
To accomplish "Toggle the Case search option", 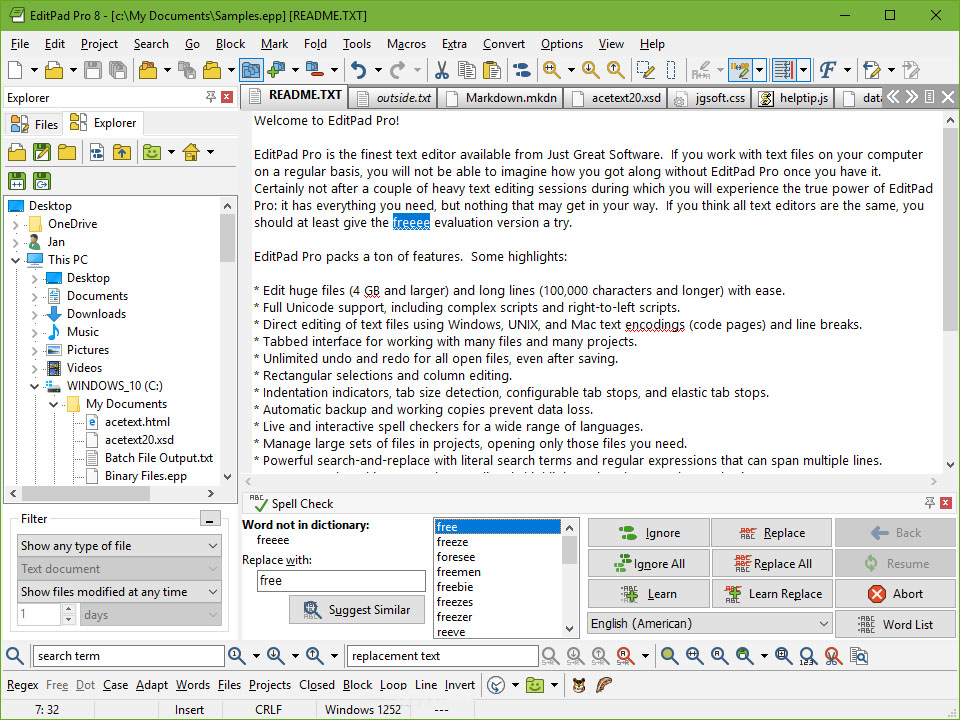I will coord(115,684).
